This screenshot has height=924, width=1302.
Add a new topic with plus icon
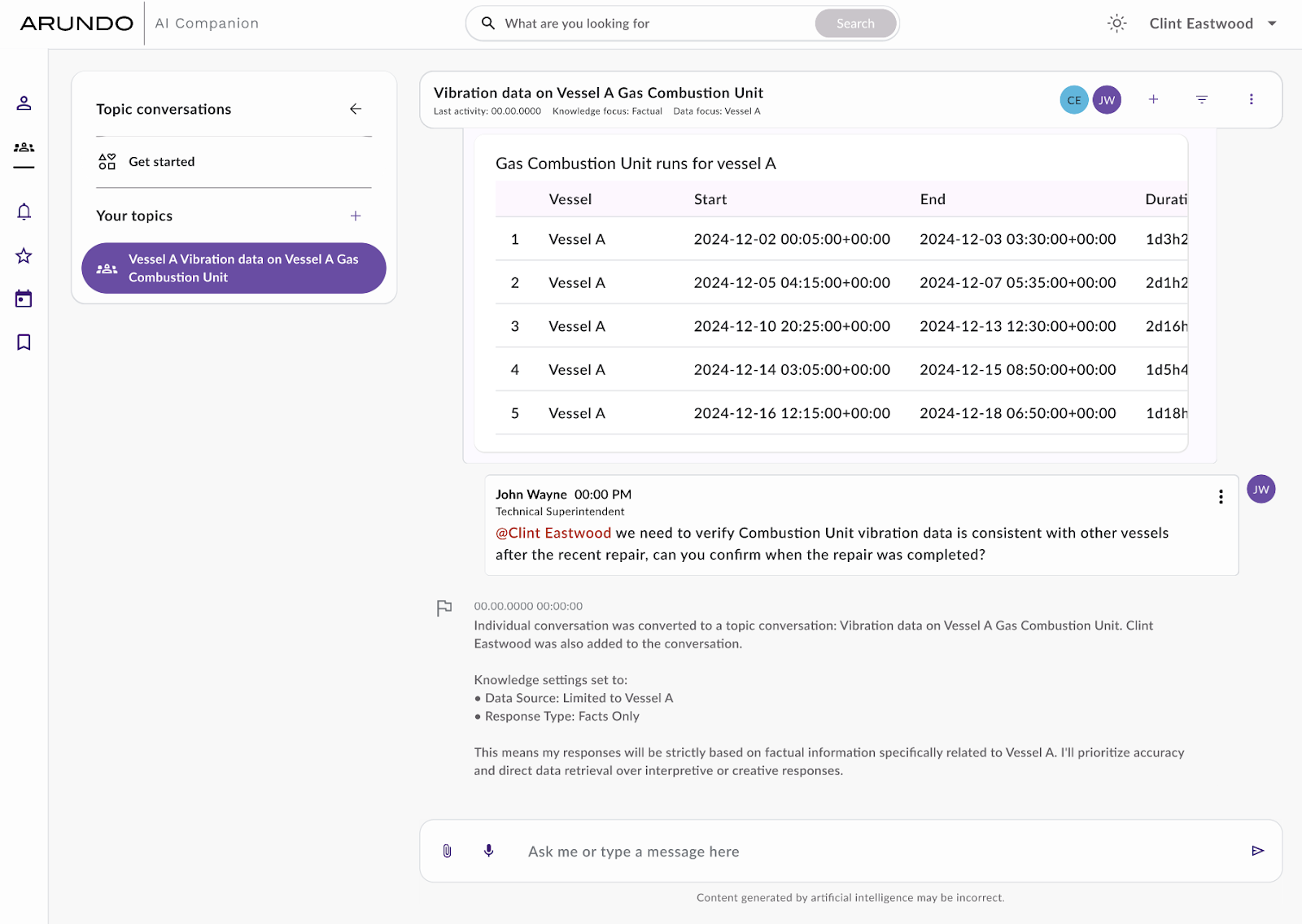tap(356, 216)
